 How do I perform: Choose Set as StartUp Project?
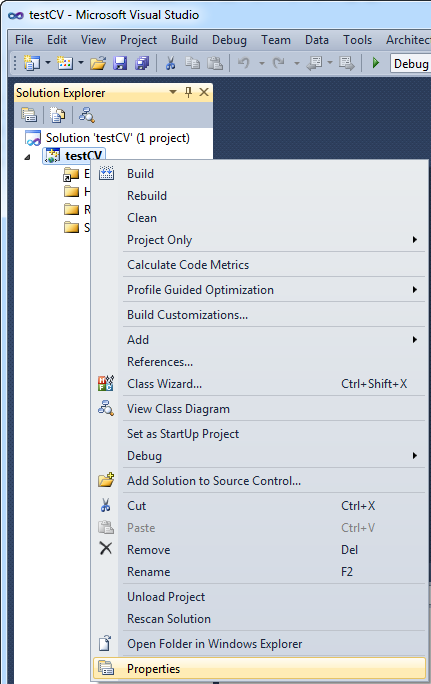(x=183, y=434)
